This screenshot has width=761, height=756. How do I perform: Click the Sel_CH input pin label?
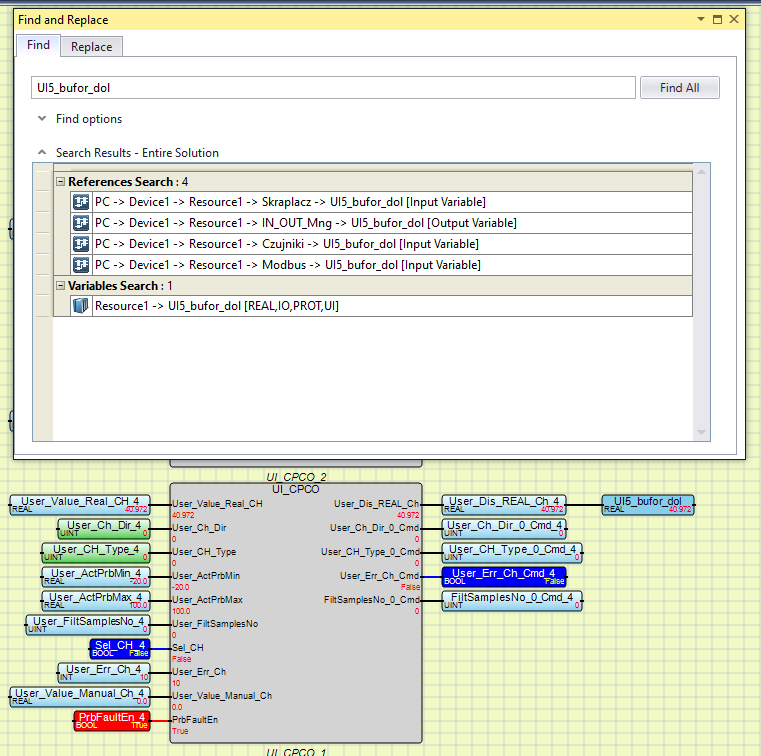coord(188,648)
